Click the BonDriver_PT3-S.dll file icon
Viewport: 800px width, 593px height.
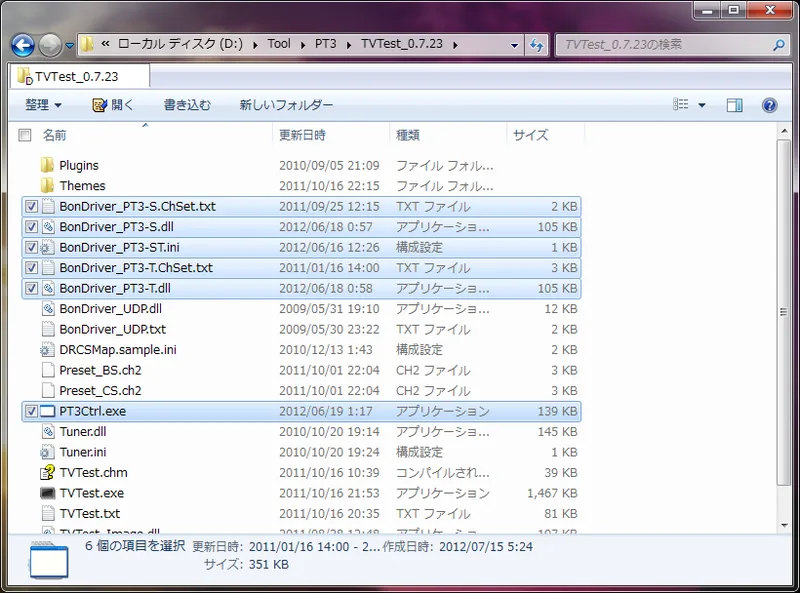coord(48,227)
